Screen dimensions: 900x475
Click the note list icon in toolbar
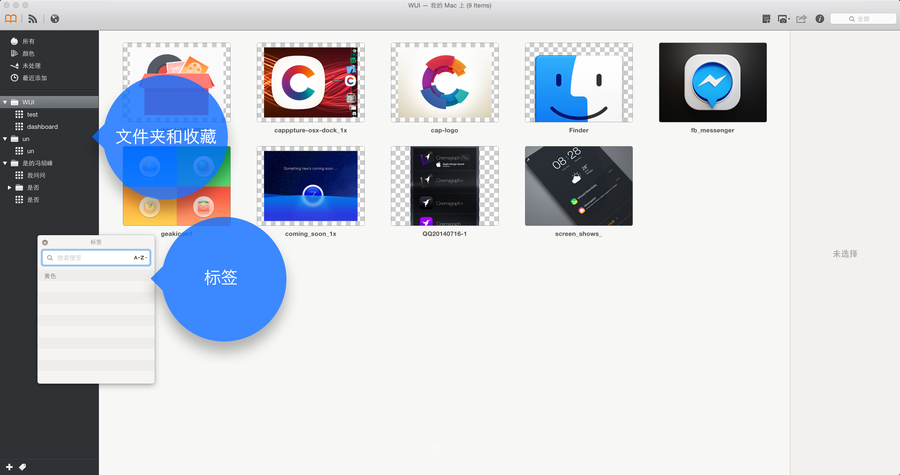click(x=766, y=18)
